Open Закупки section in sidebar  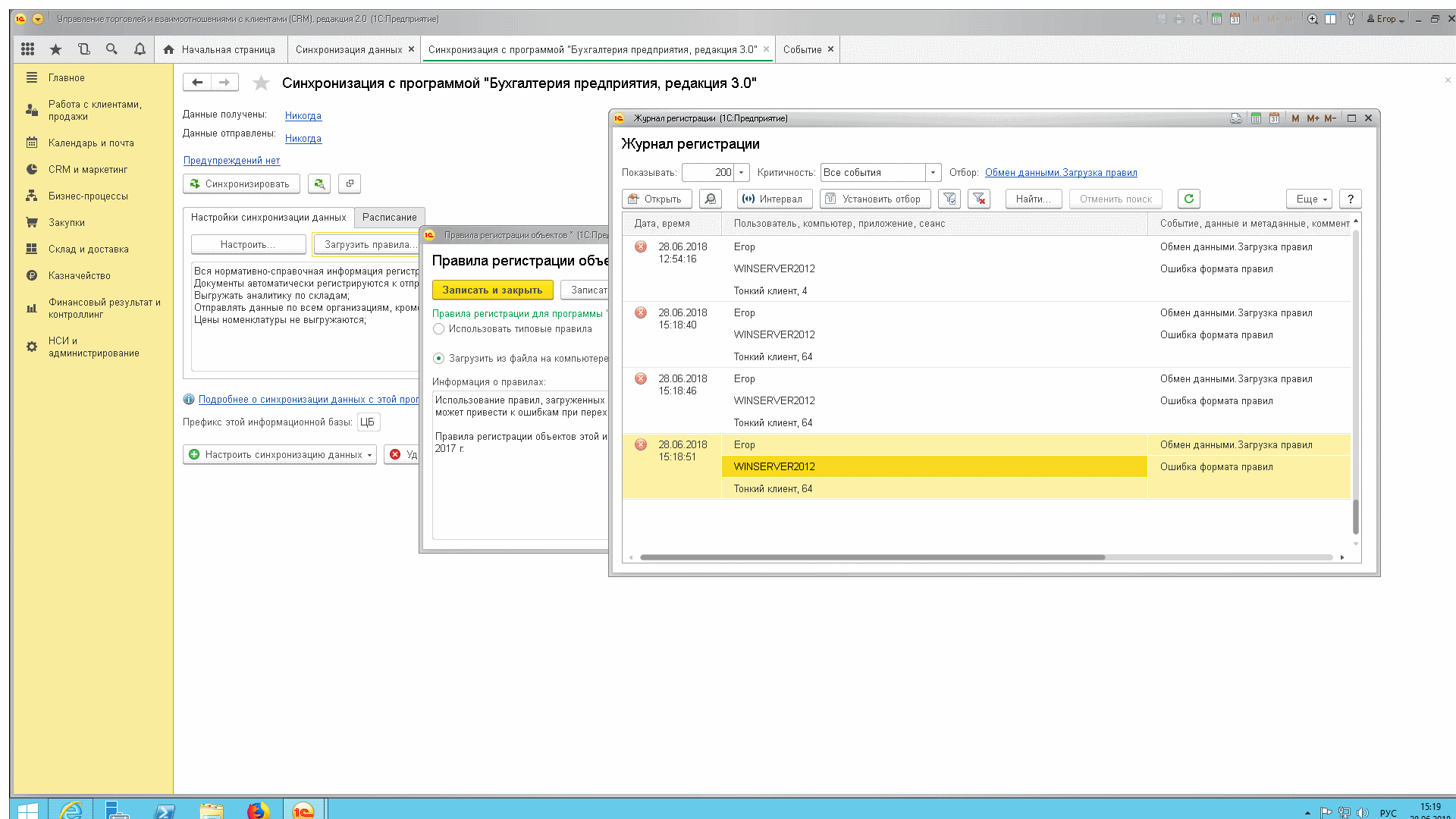pyautogui.click(x=67, y=223)
